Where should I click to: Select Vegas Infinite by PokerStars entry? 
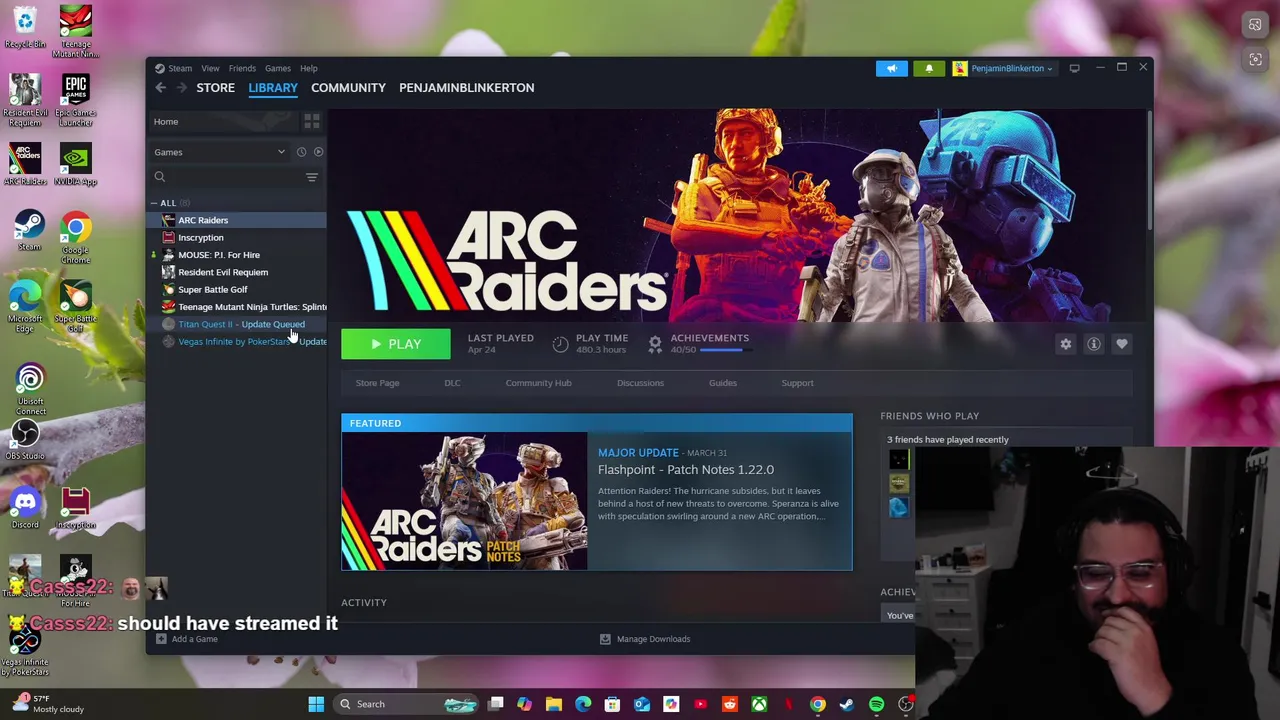(x=236, y=342)
